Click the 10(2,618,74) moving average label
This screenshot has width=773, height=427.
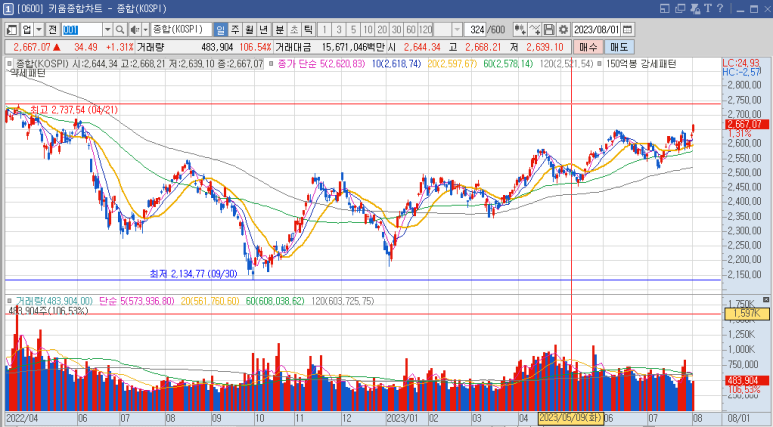coord(396,64)
